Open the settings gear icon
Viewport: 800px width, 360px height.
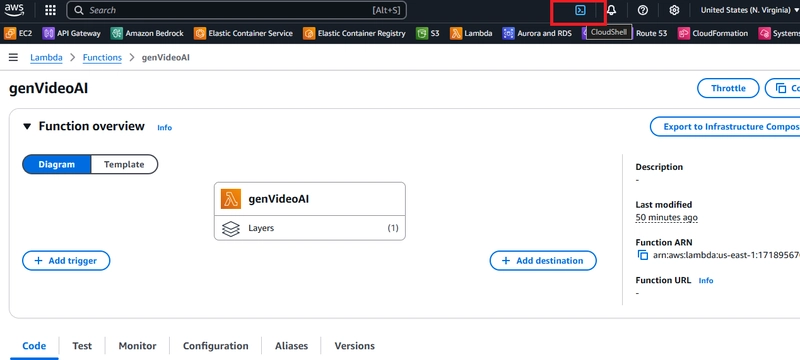[674, 10]
